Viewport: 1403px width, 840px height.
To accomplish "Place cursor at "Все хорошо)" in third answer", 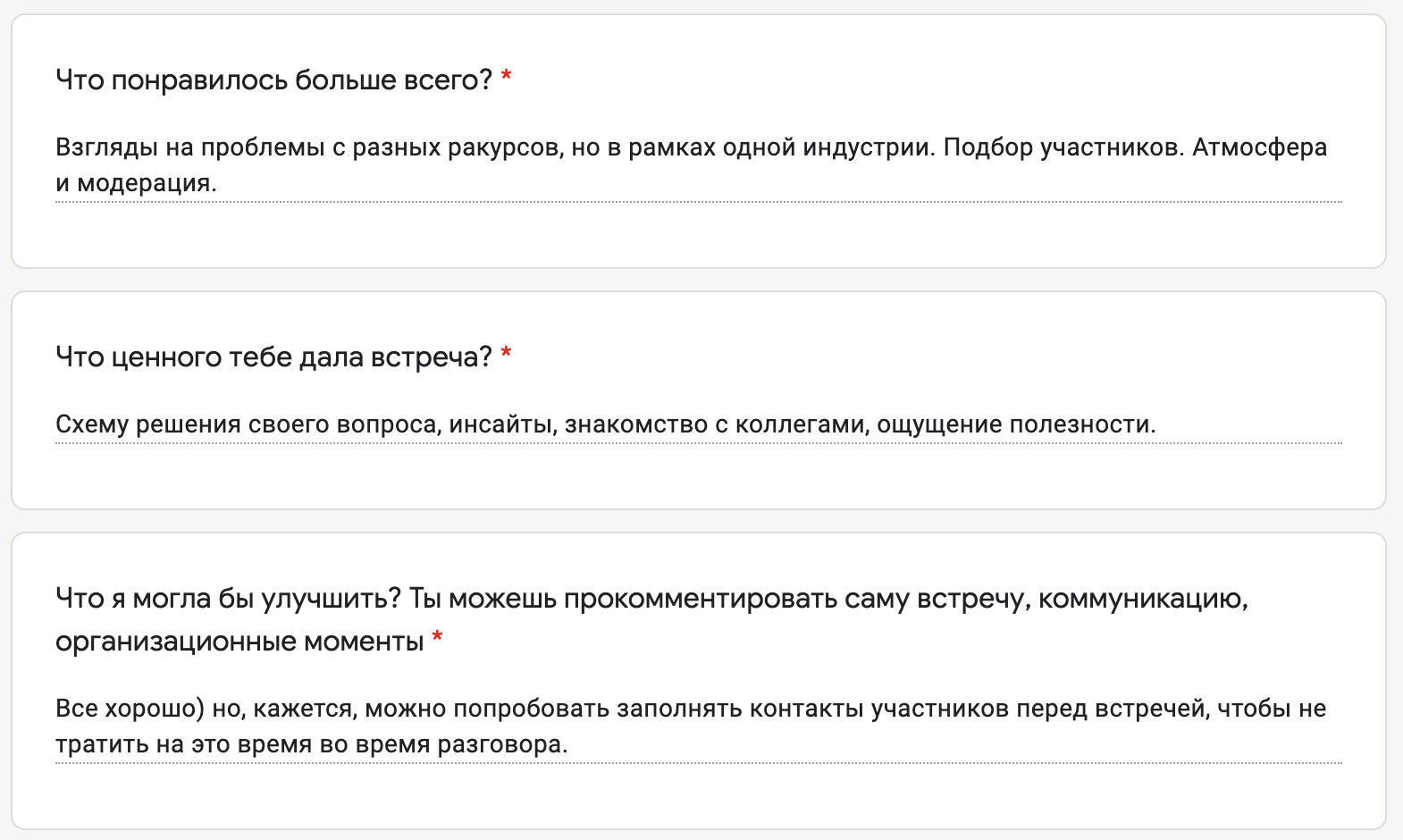I will [130, 709].
